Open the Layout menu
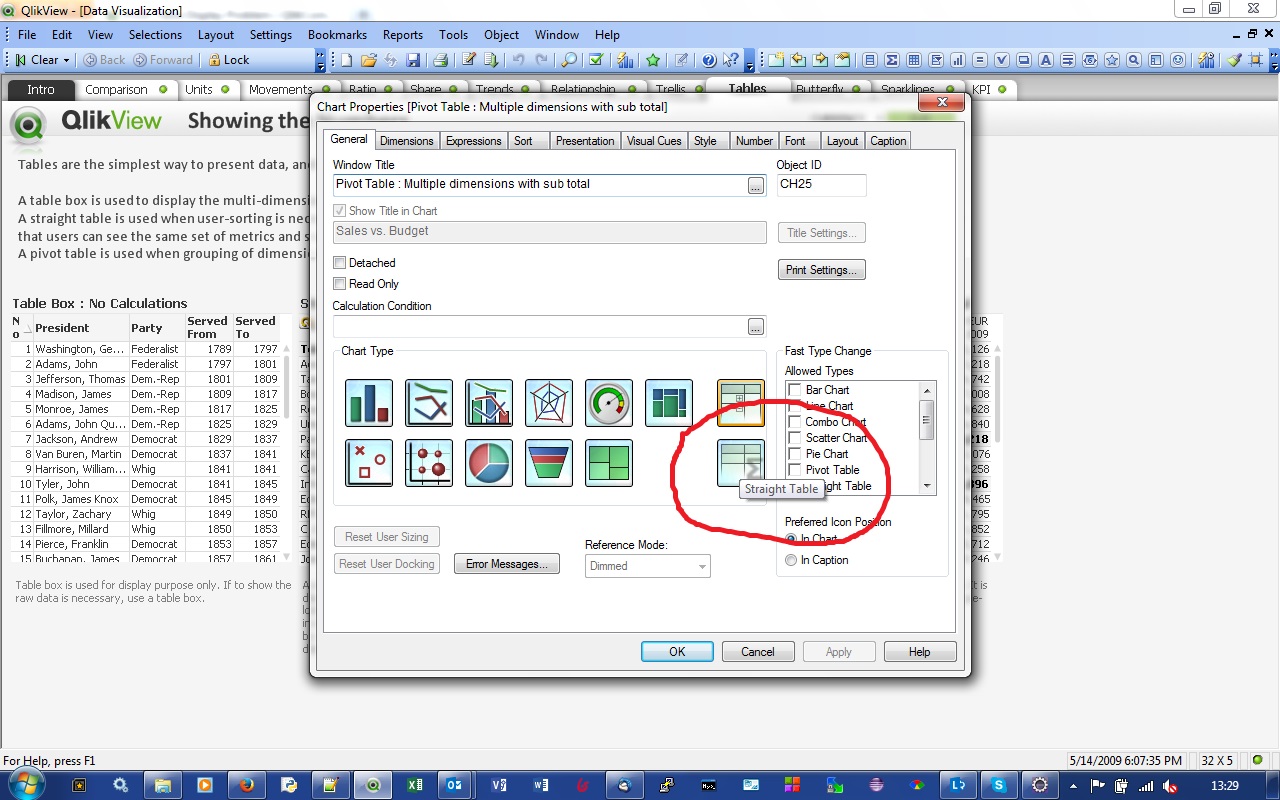 216,34
